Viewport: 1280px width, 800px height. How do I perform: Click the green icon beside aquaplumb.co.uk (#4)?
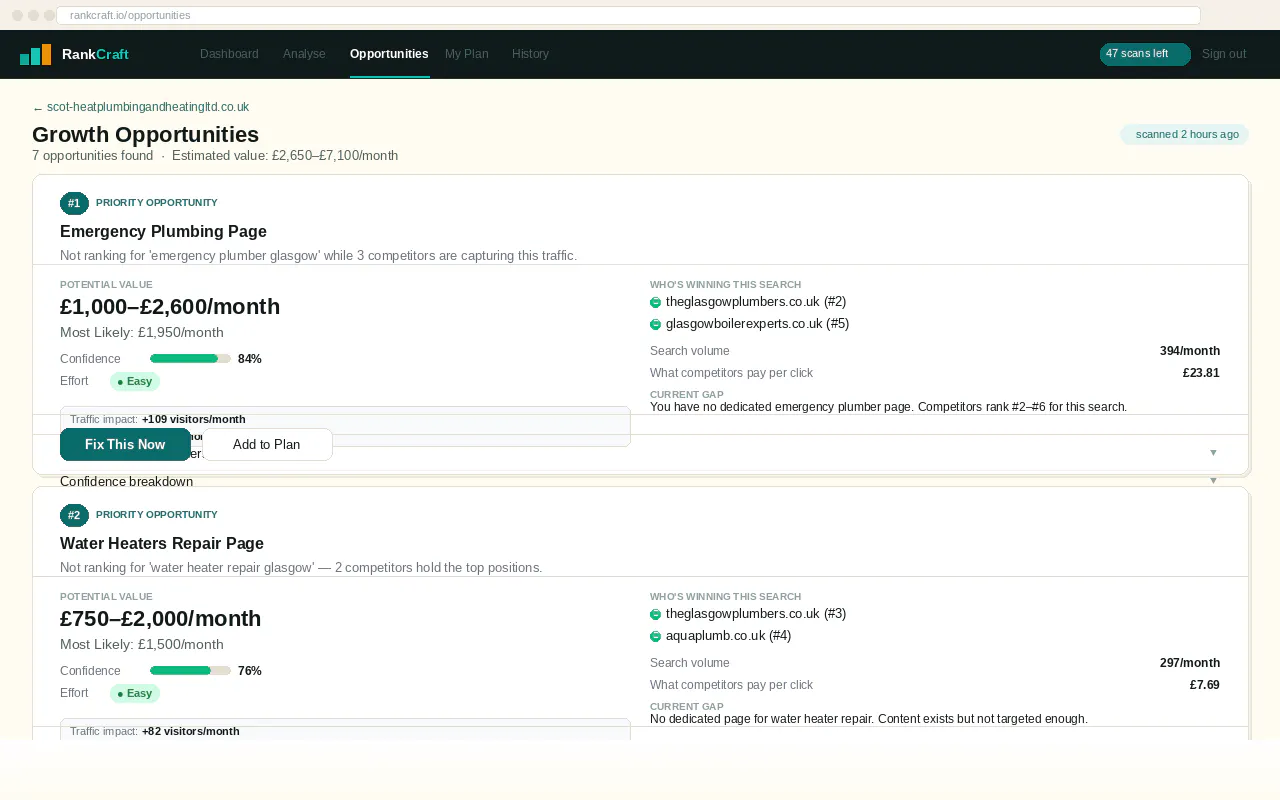[x=656, y=636]
